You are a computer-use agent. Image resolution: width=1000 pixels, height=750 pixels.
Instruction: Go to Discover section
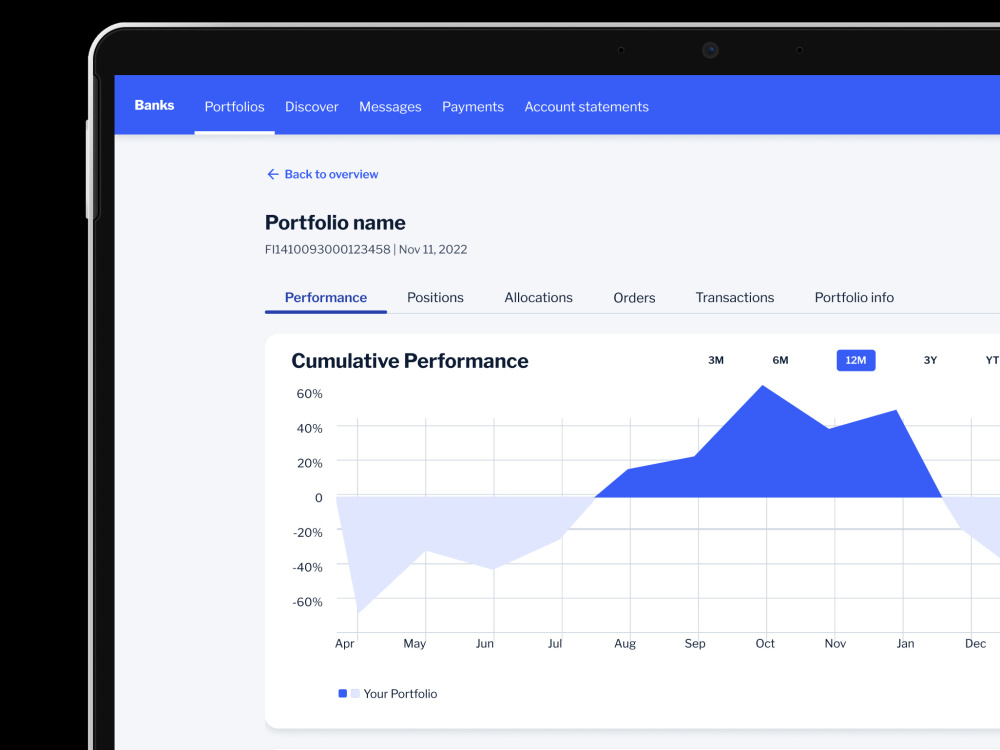click(311, 107)
